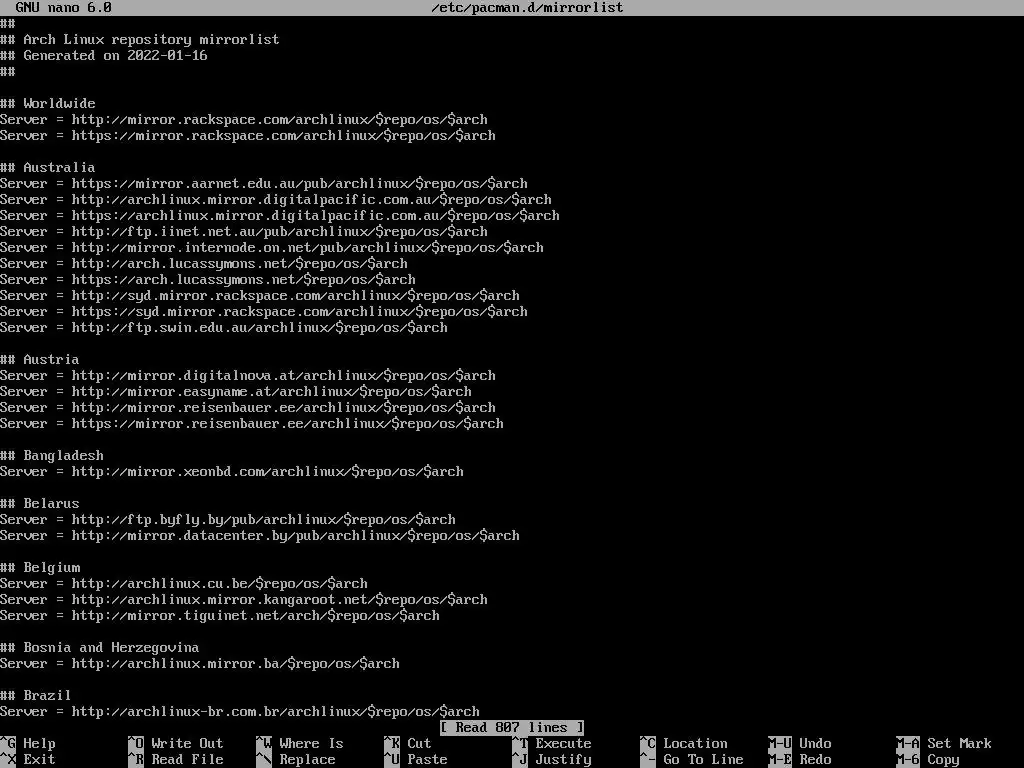Image resolution: width=1024 pixels, height=768 pixels.
Task: Click the Execute shortcut label
Action: pos(563,743)
